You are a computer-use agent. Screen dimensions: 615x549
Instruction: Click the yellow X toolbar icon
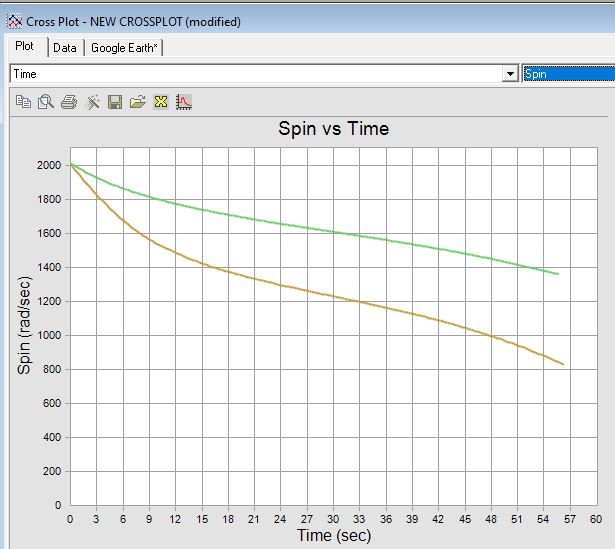click(x=161, y=101)
